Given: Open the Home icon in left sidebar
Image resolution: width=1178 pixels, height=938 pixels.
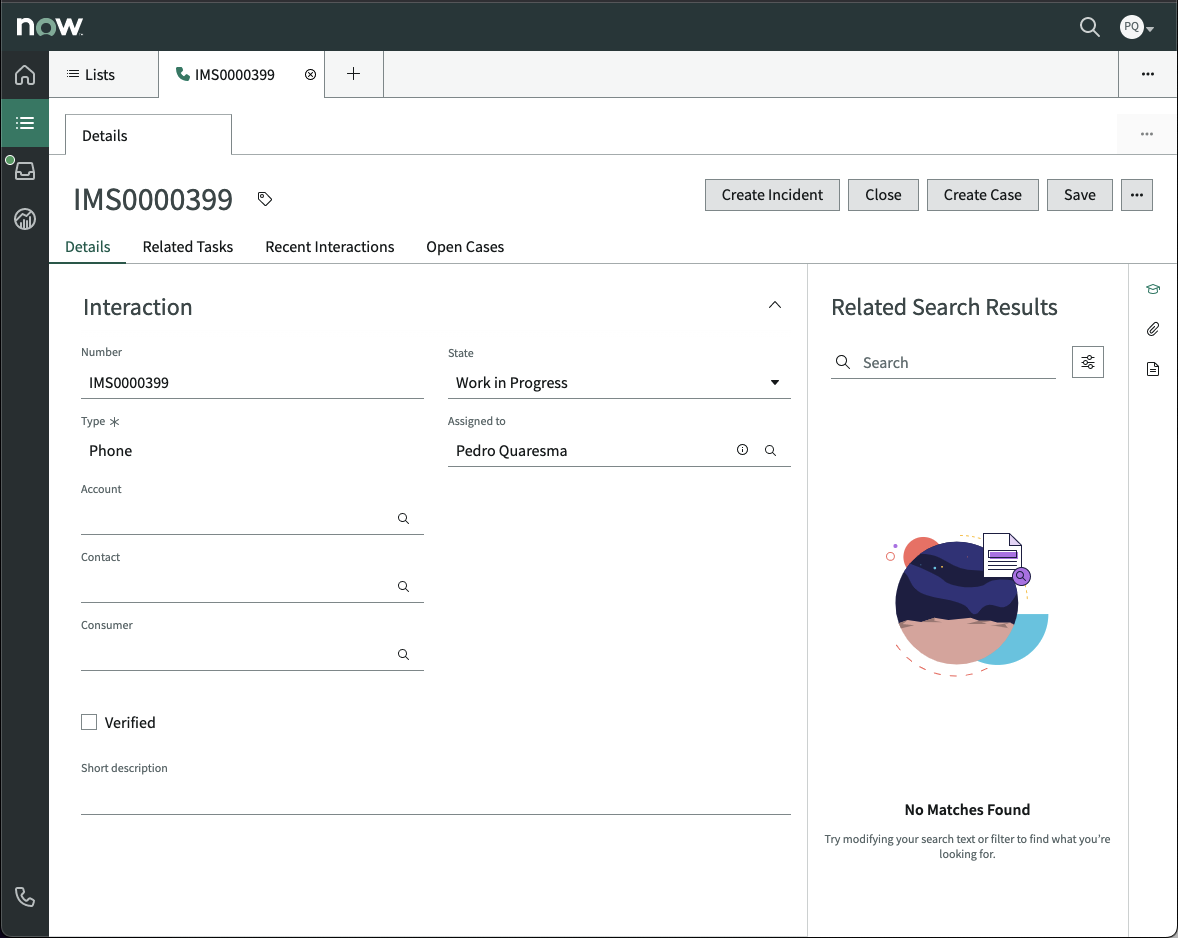Looking at the screenshot, I should (24, 75).
